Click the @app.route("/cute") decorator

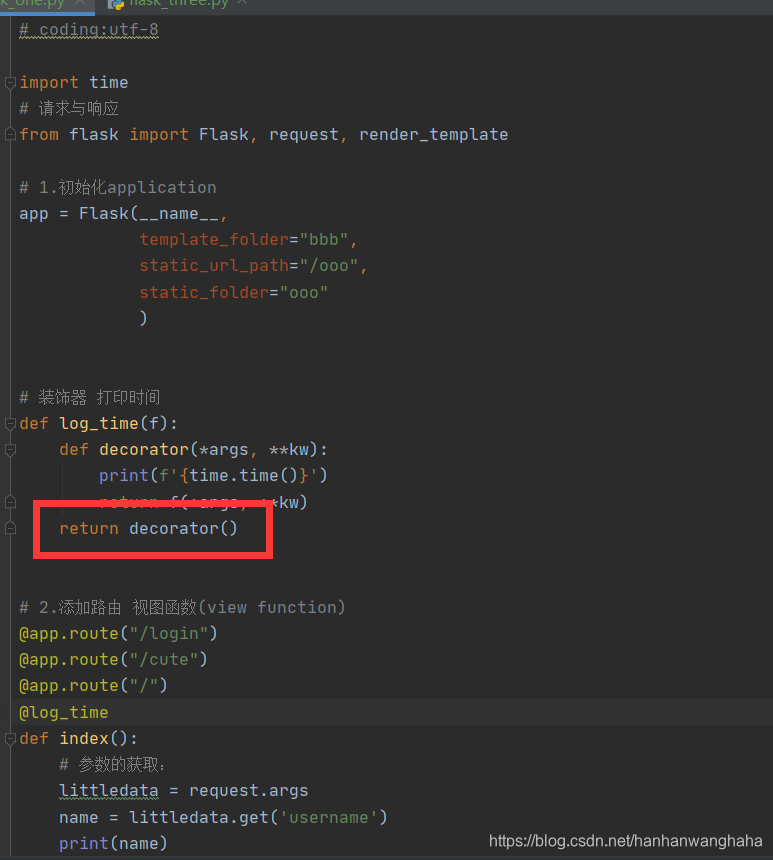tap(114, 660)
